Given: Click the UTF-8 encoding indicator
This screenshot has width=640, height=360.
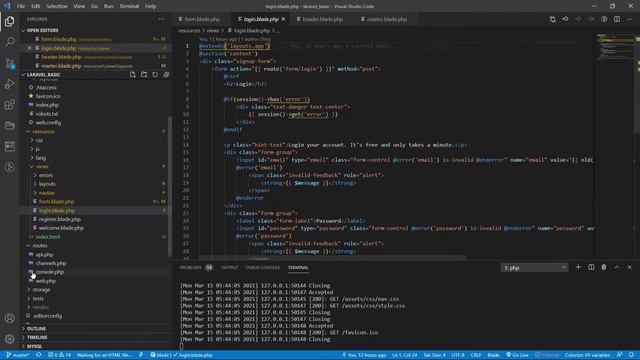Looking at the screenshot, I should pos(458,355).
